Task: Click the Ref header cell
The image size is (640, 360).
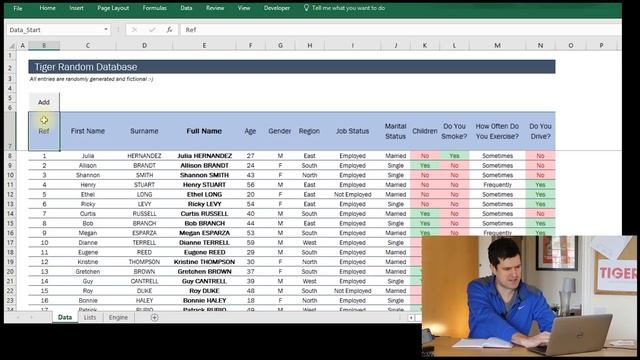Action: [x=44, y=131]
